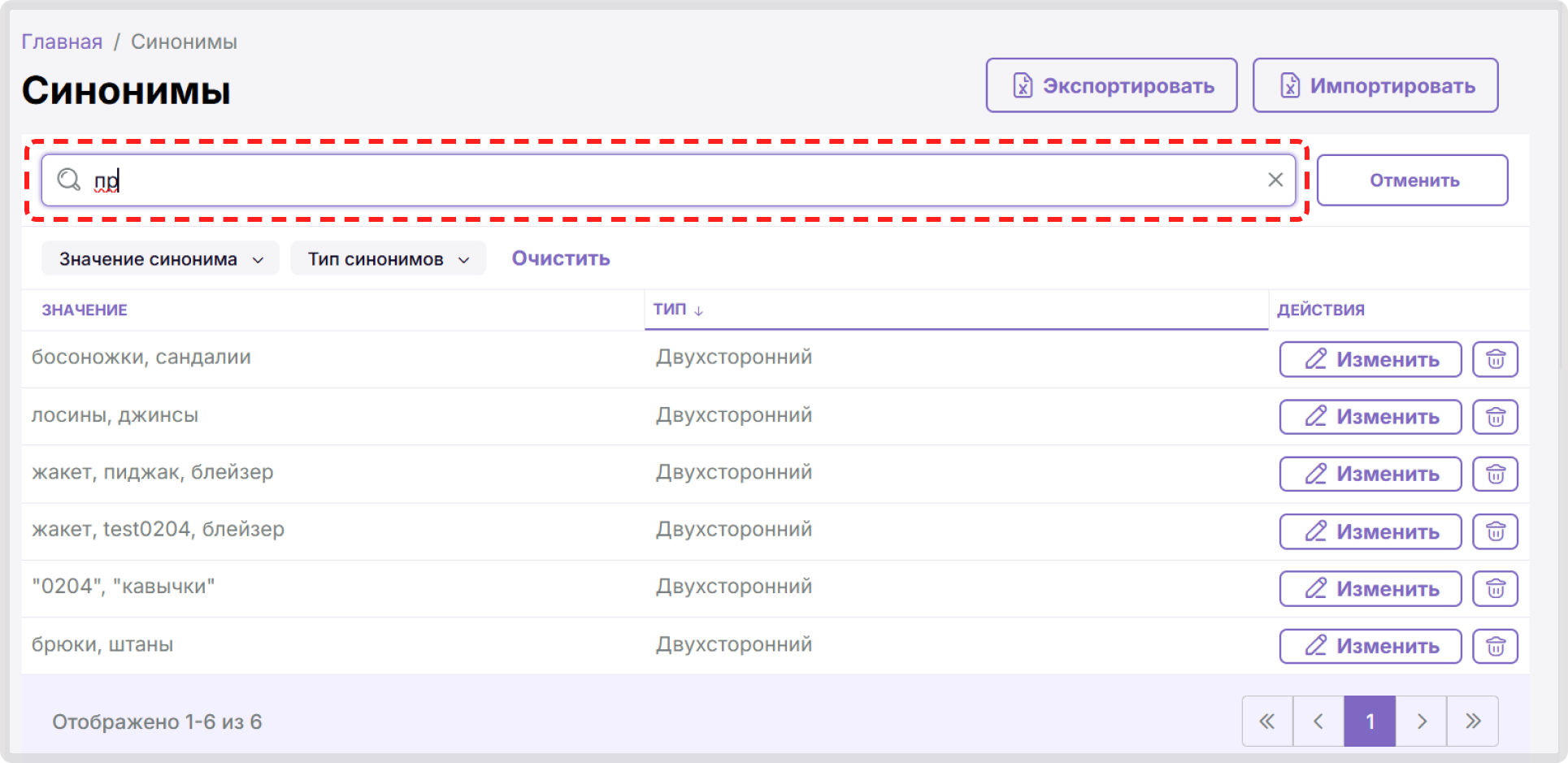
Task: Click the ДЕЙСТВИЯ column header
Action: (x=1321, y=310)
